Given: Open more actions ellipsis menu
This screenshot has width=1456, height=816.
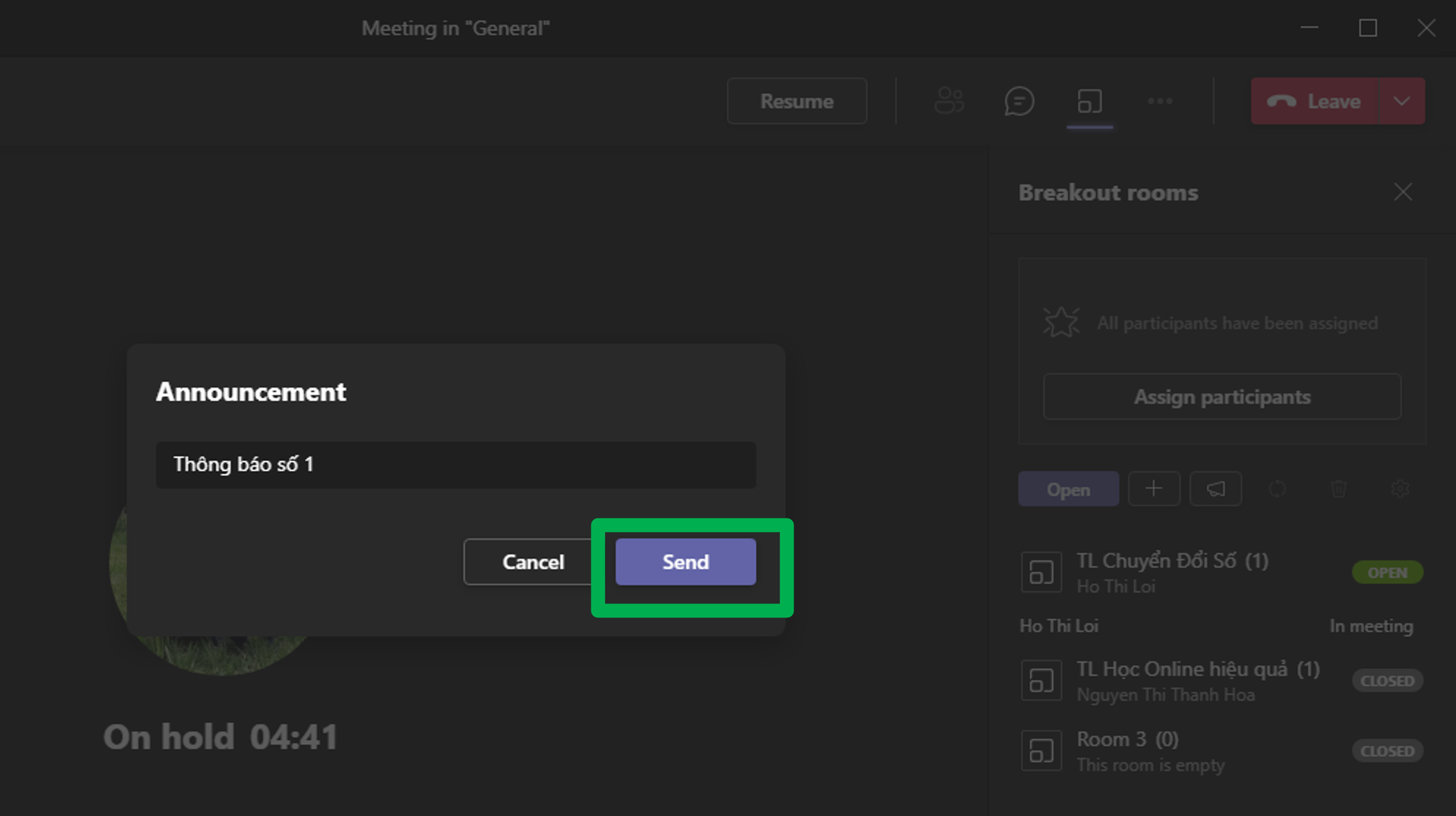Looking at the screenshot, I should [x=1160, y=101].
